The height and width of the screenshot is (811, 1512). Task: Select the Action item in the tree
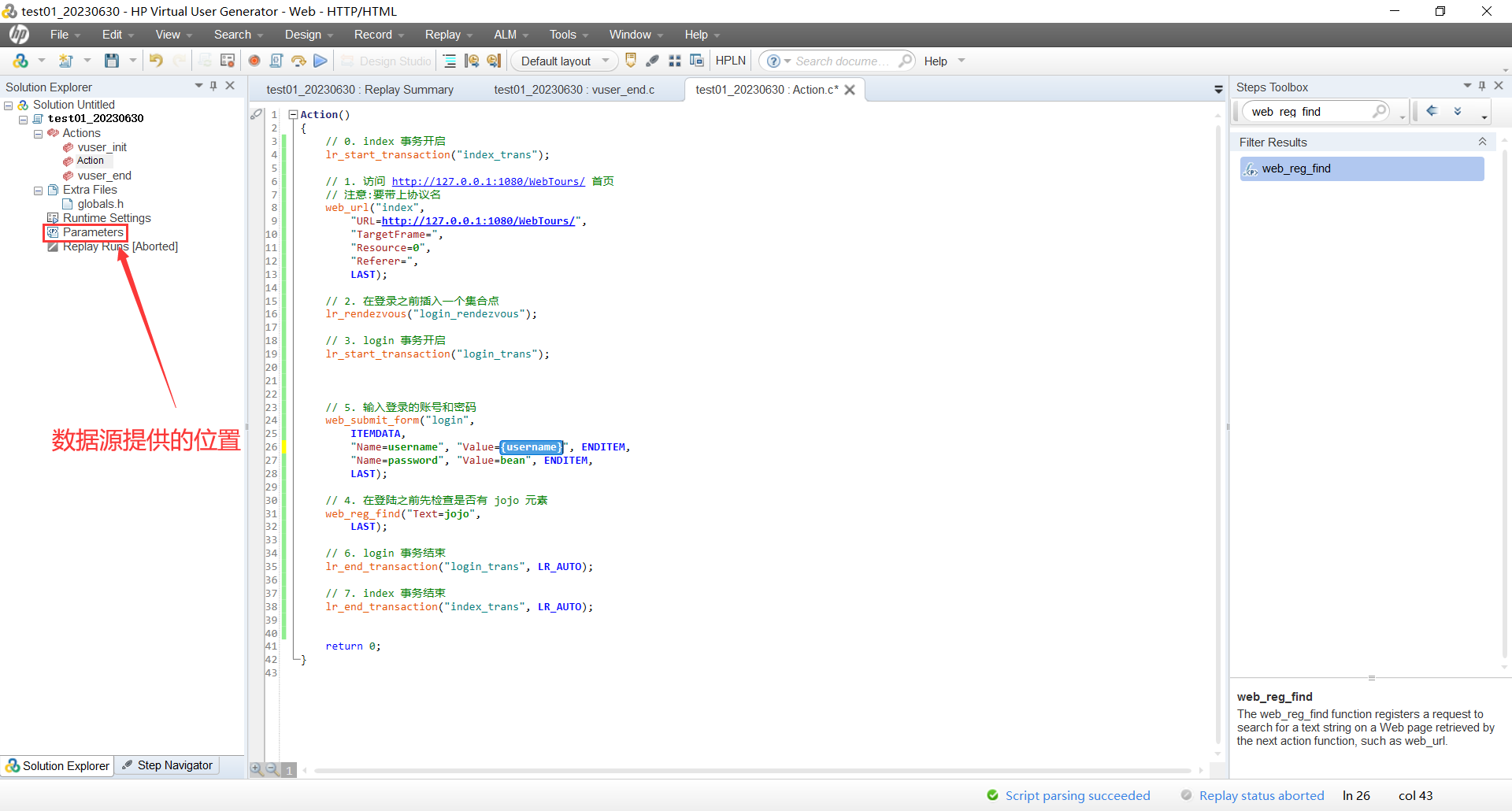91,161
